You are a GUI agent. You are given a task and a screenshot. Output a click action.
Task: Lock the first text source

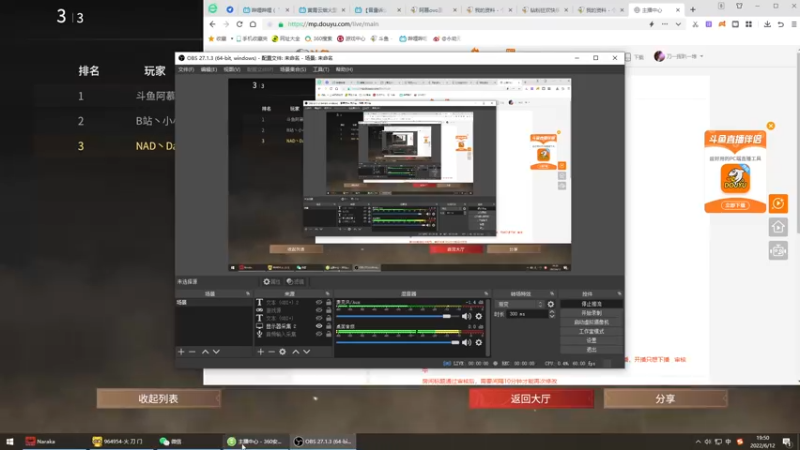pos(329,303)
